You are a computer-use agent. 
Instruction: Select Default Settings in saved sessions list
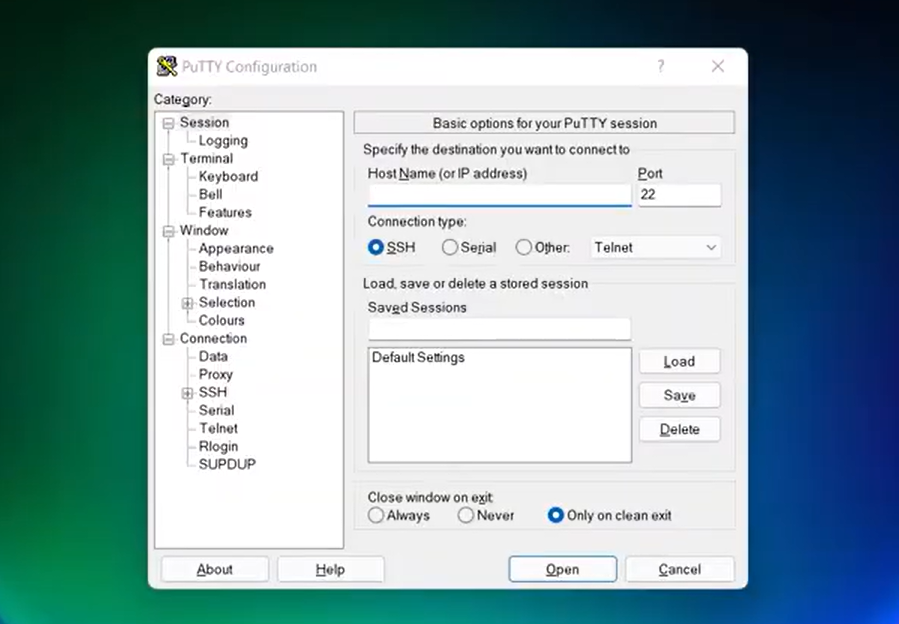tap(418, 357)
